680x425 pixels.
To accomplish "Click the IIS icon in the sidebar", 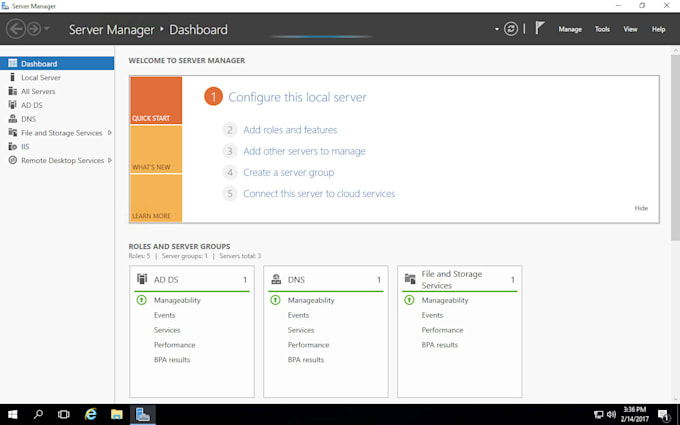I will click(x=13, y=146).
